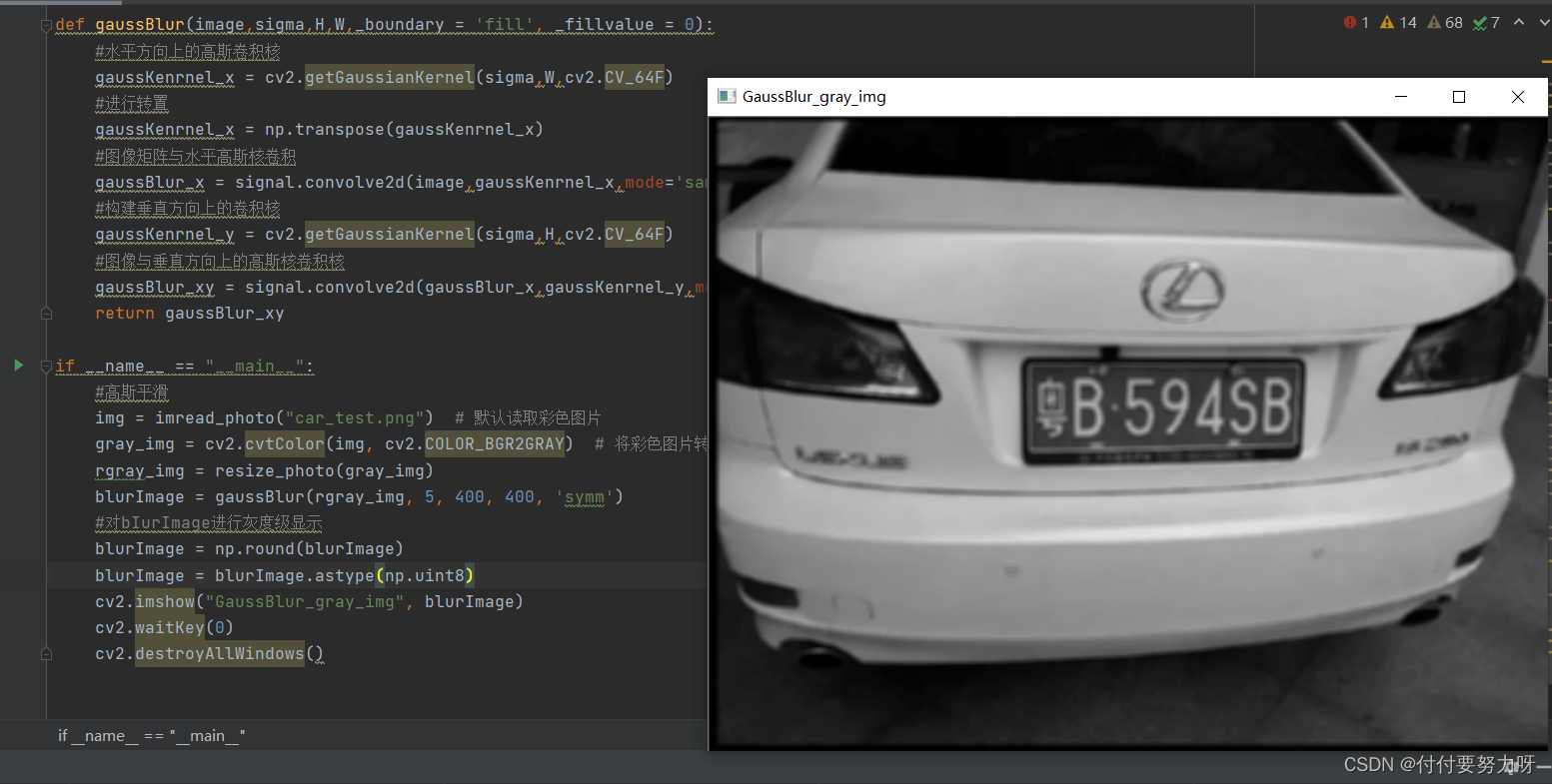Collapse the gaussBlur function definition
1552x784 pixels.
click(46, 25)
